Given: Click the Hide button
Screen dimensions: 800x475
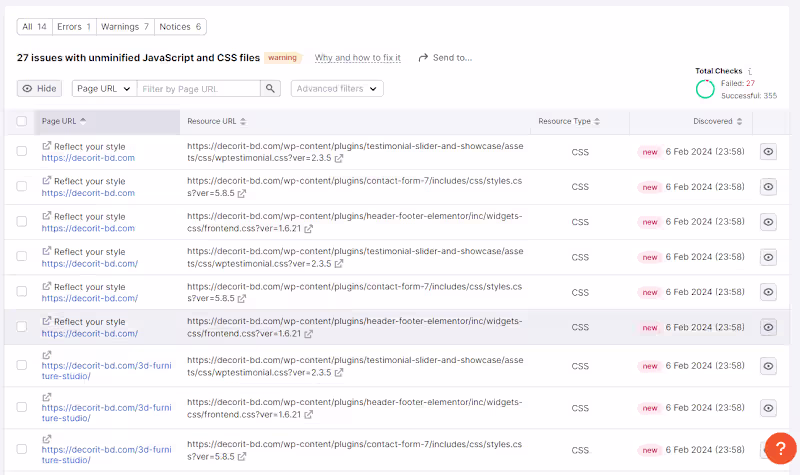Looking at the screenshot, I should (x=40, y=89).
